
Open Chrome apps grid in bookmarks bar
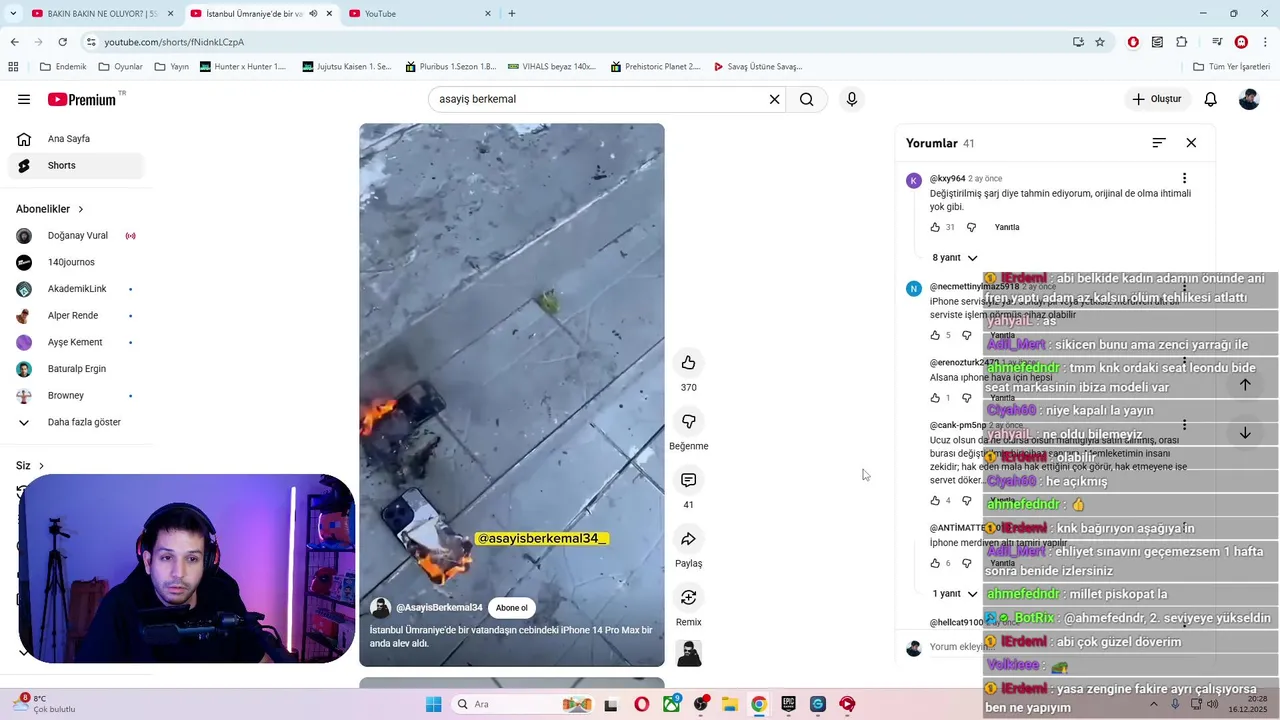pos(13,67)
